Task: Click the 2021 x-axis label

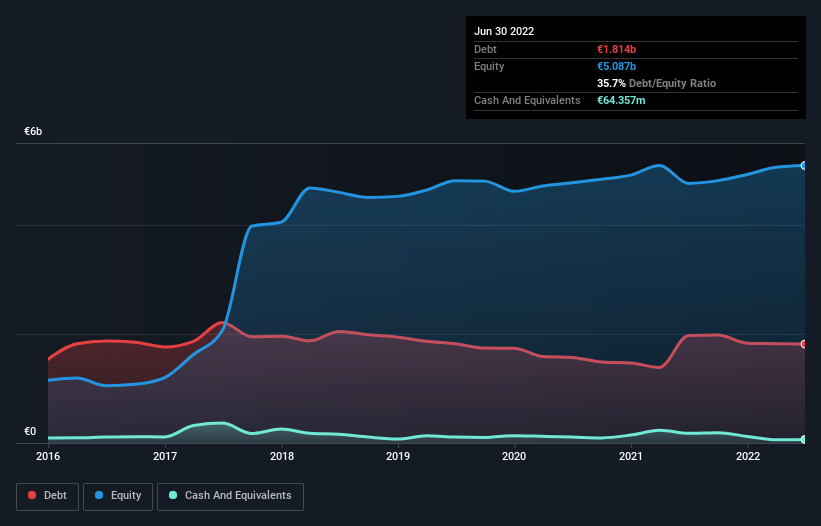Action: [x=631, y=456]
